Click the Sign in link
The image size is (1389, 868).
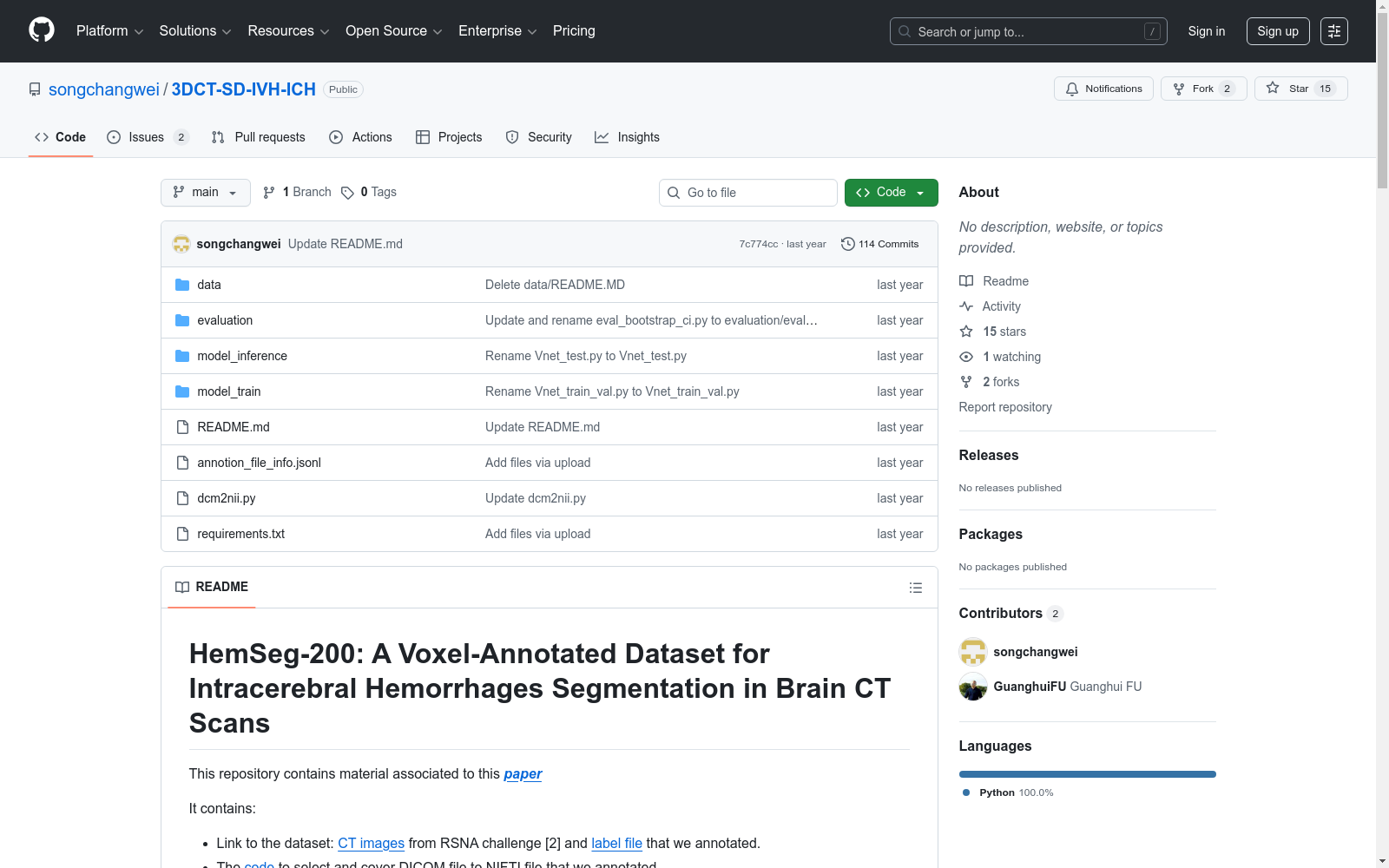click(x=1207, y=31)
